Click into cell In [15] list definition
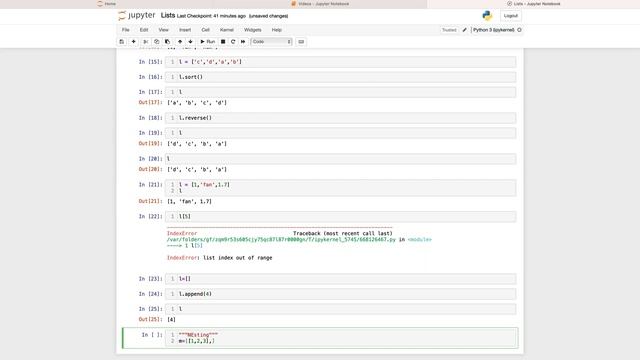 point(340,62)
